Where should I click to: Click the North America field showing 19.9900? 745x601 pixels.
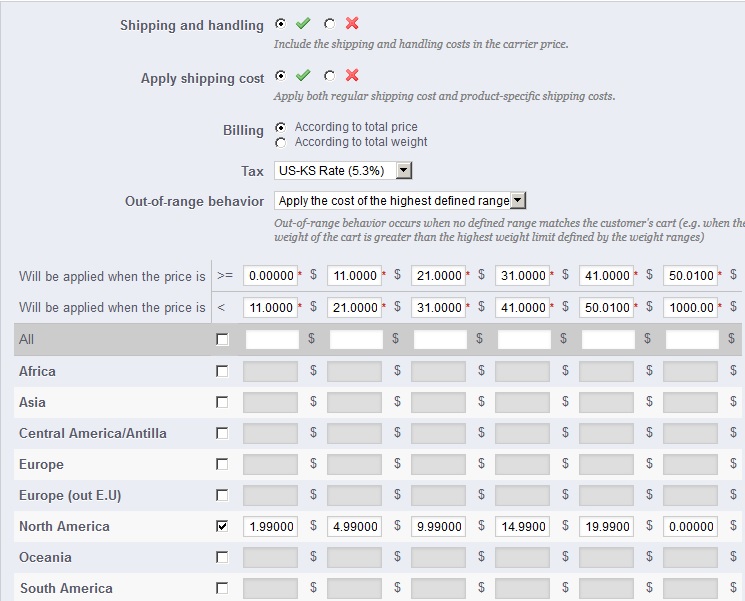coord(606,526)
